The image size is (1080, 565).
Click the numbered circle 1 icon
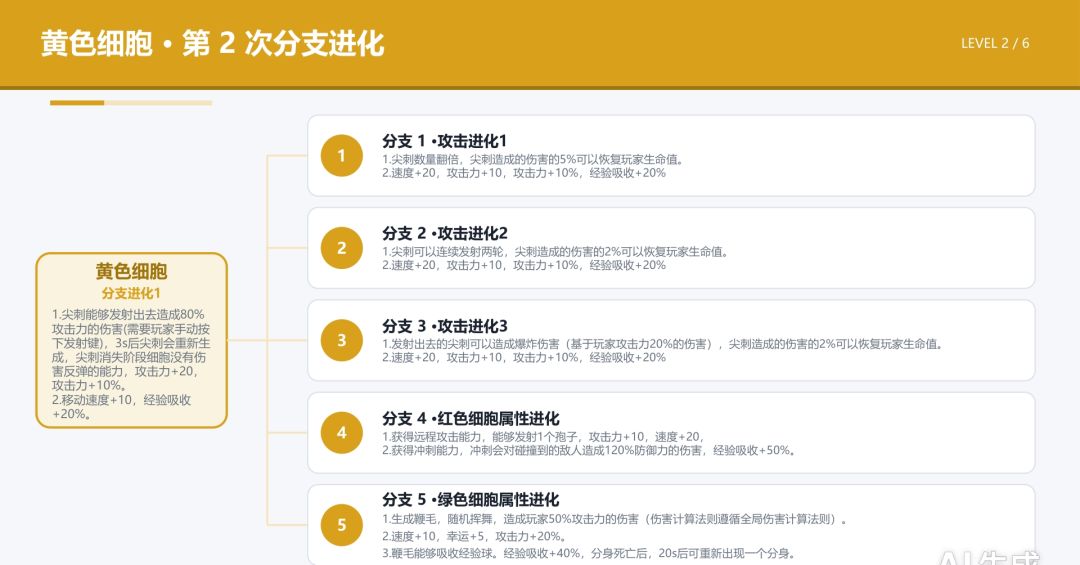[342, 156]
